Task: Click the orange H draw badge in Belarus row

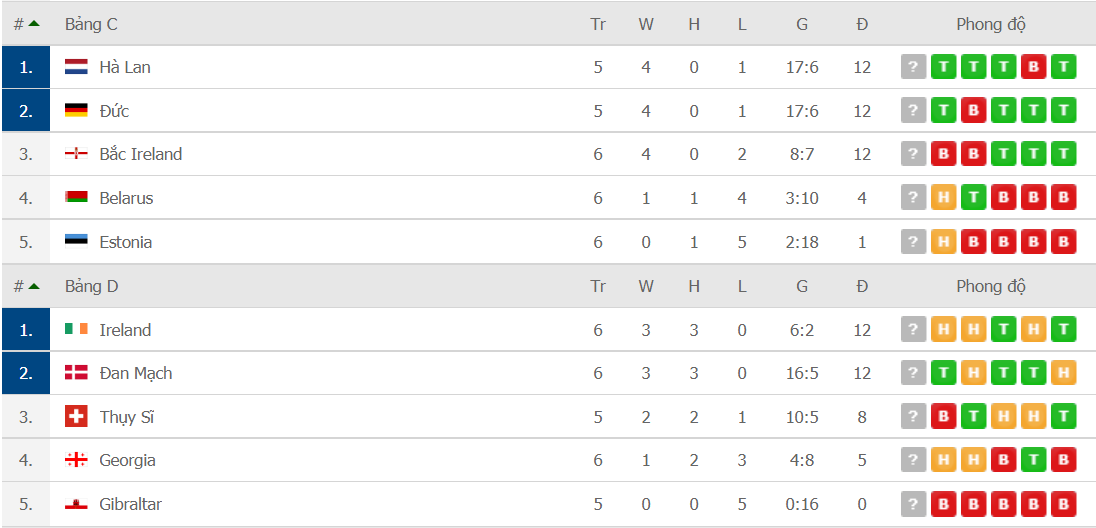Action: point(944,198)
